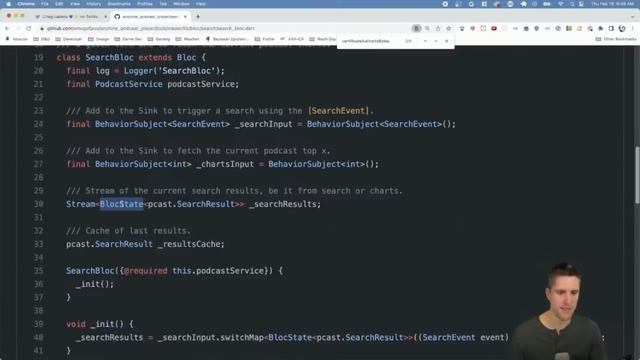Open the Bookmarks menu
Image resolution: width=640 pixels, height=360 pixels.
click(119, 4)
